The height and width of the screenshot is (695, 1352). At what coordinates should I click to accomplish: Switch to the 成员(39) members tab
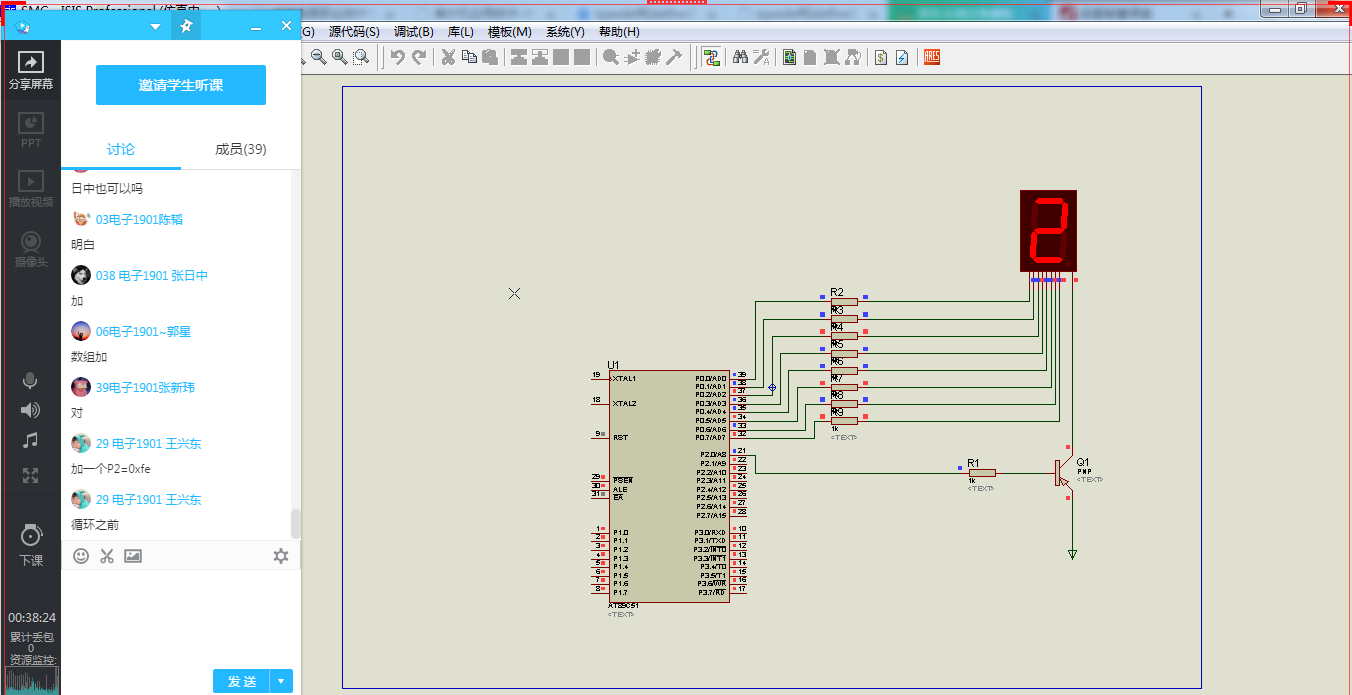[240, 149]
